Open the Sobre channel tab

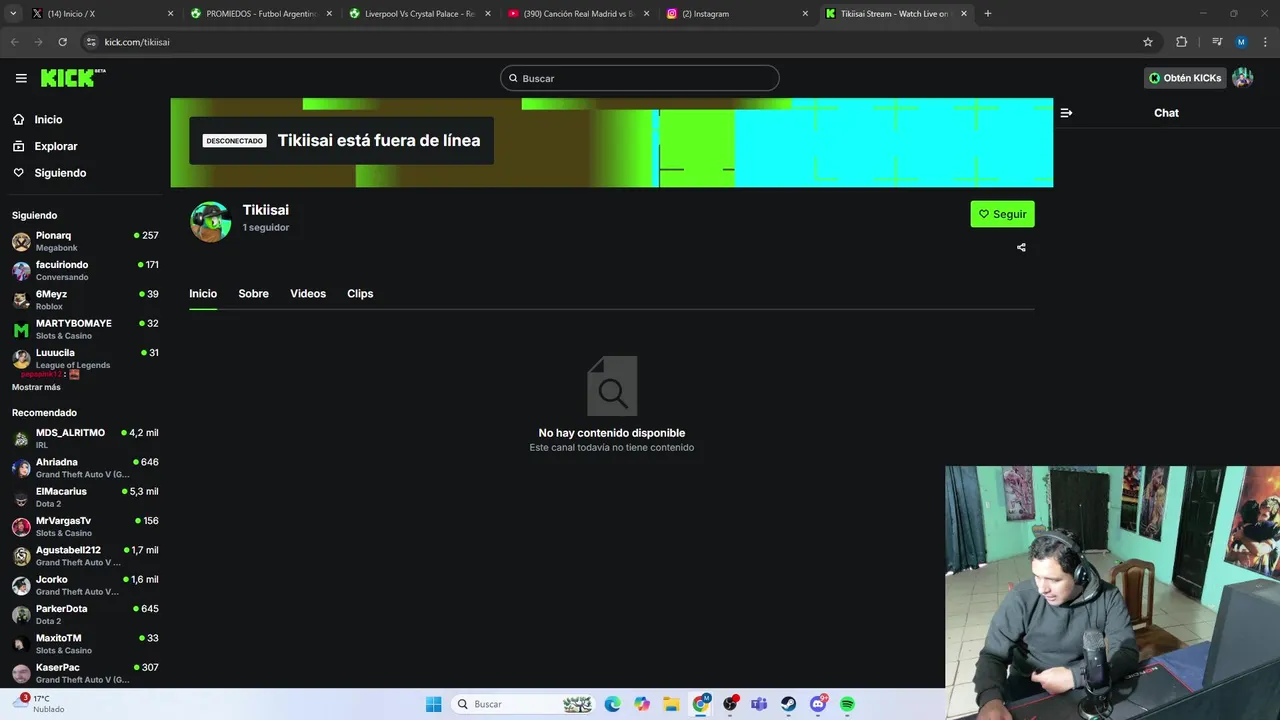coord(253,294)
